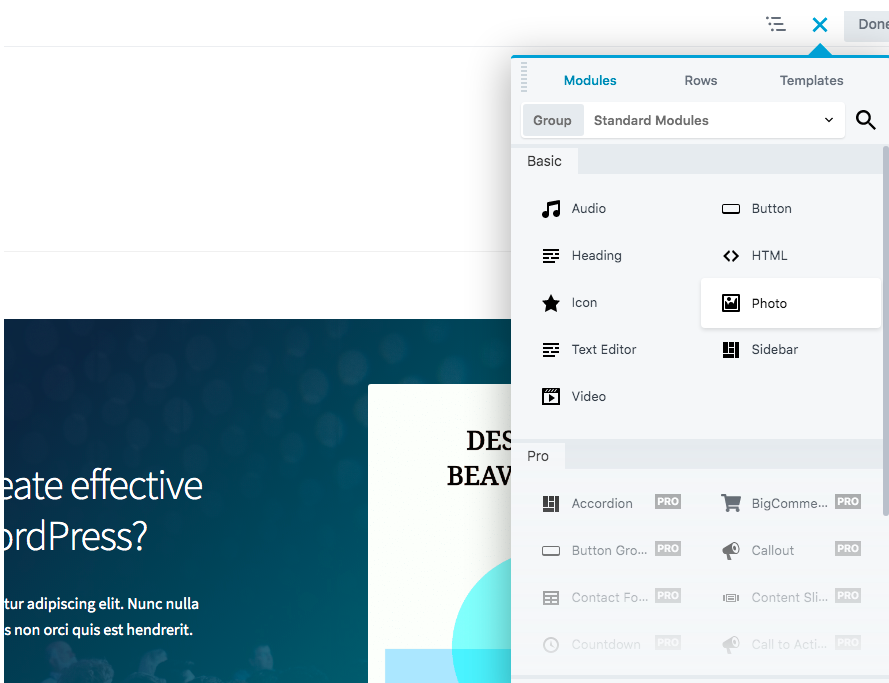
Task: Click the search magnifier icon
Action: point(866,120)
